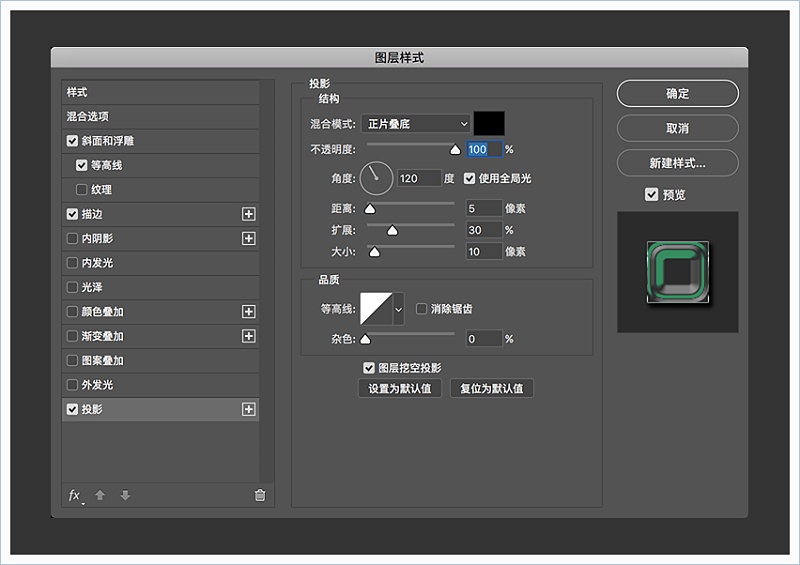Click the plus icon beside 内阴影
This screenshot has width=800, height=565.
point(249,238)
